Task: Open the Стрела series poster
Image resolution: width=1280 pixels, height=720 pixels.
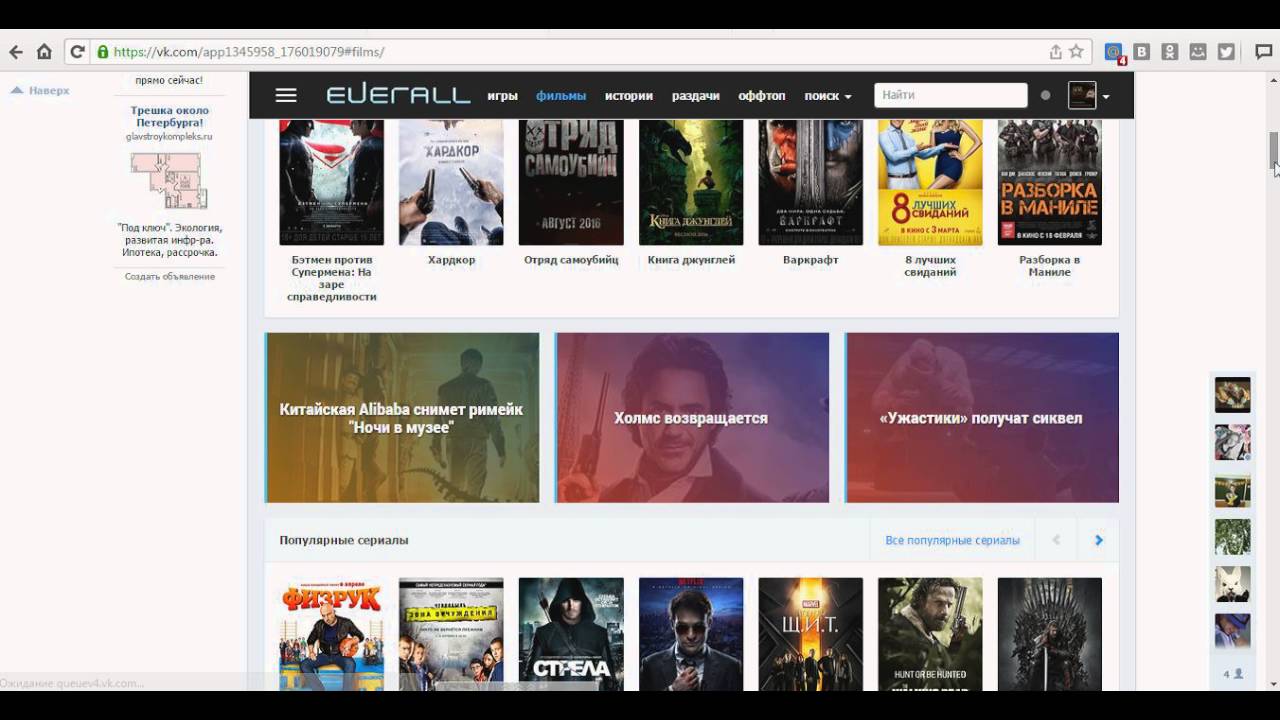Action: (x=571, y=634)
